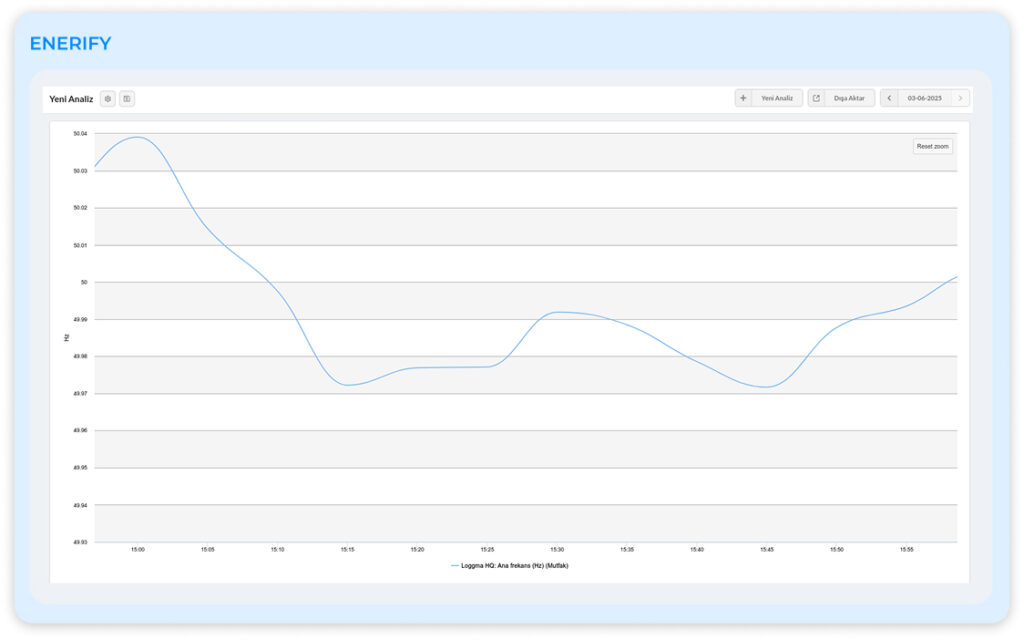
Task: Click the export icon beside Dışa Aktar
Action: pyautogui.click(x=816, y=98)
